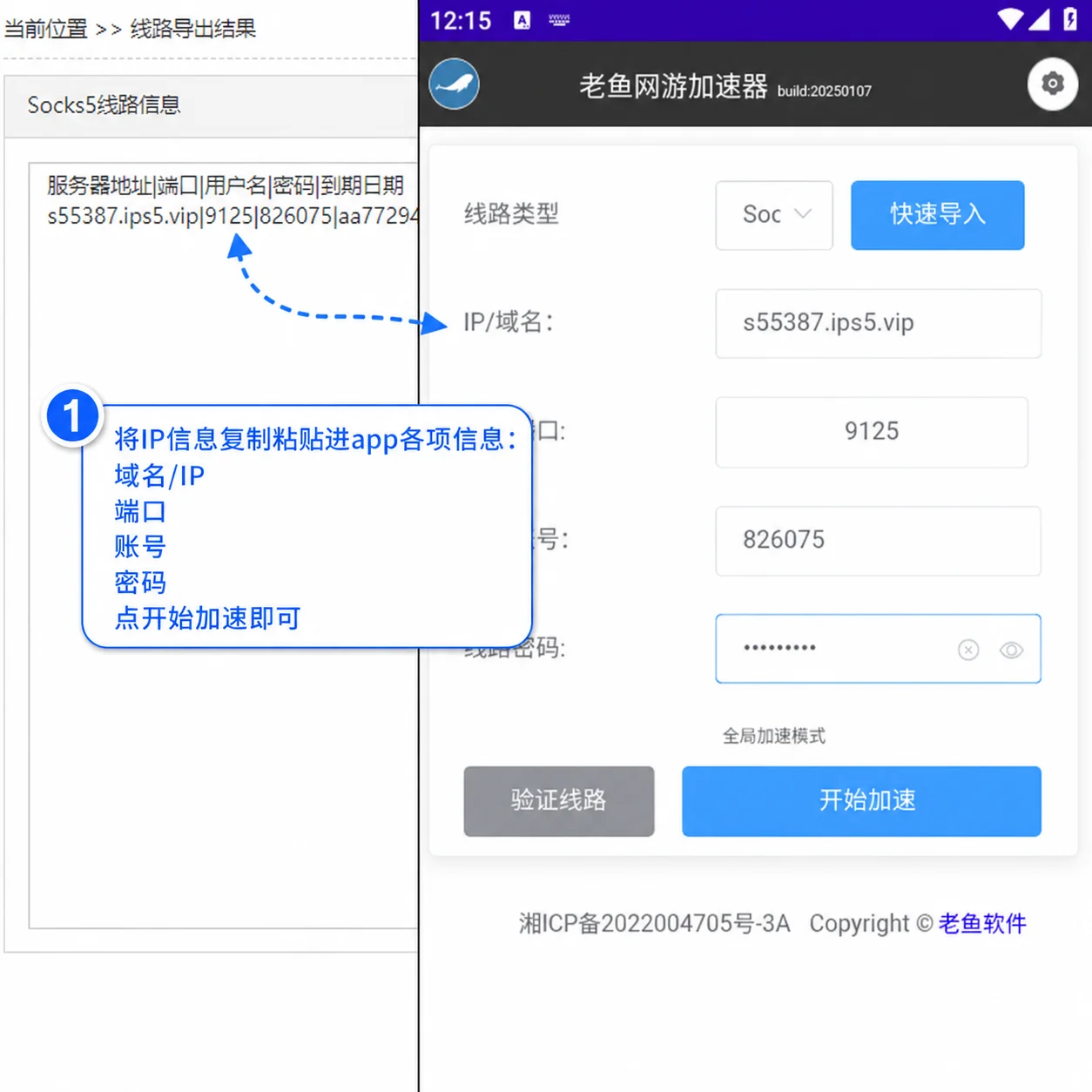Tap the letter A notification icon in status bar
This screenshot has height=1092, width=1092.
522,20
